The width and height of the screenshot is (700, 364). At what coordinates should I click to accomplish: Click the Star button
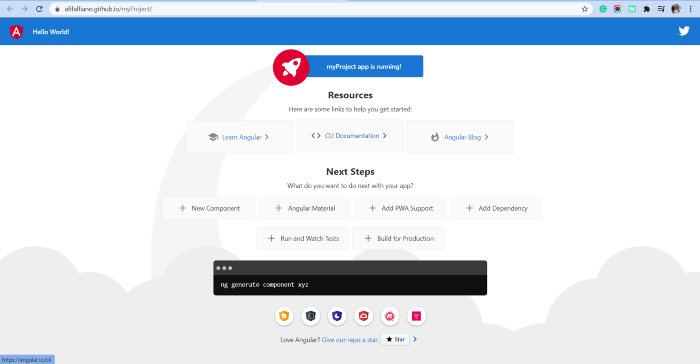click(x=395, y=339)
